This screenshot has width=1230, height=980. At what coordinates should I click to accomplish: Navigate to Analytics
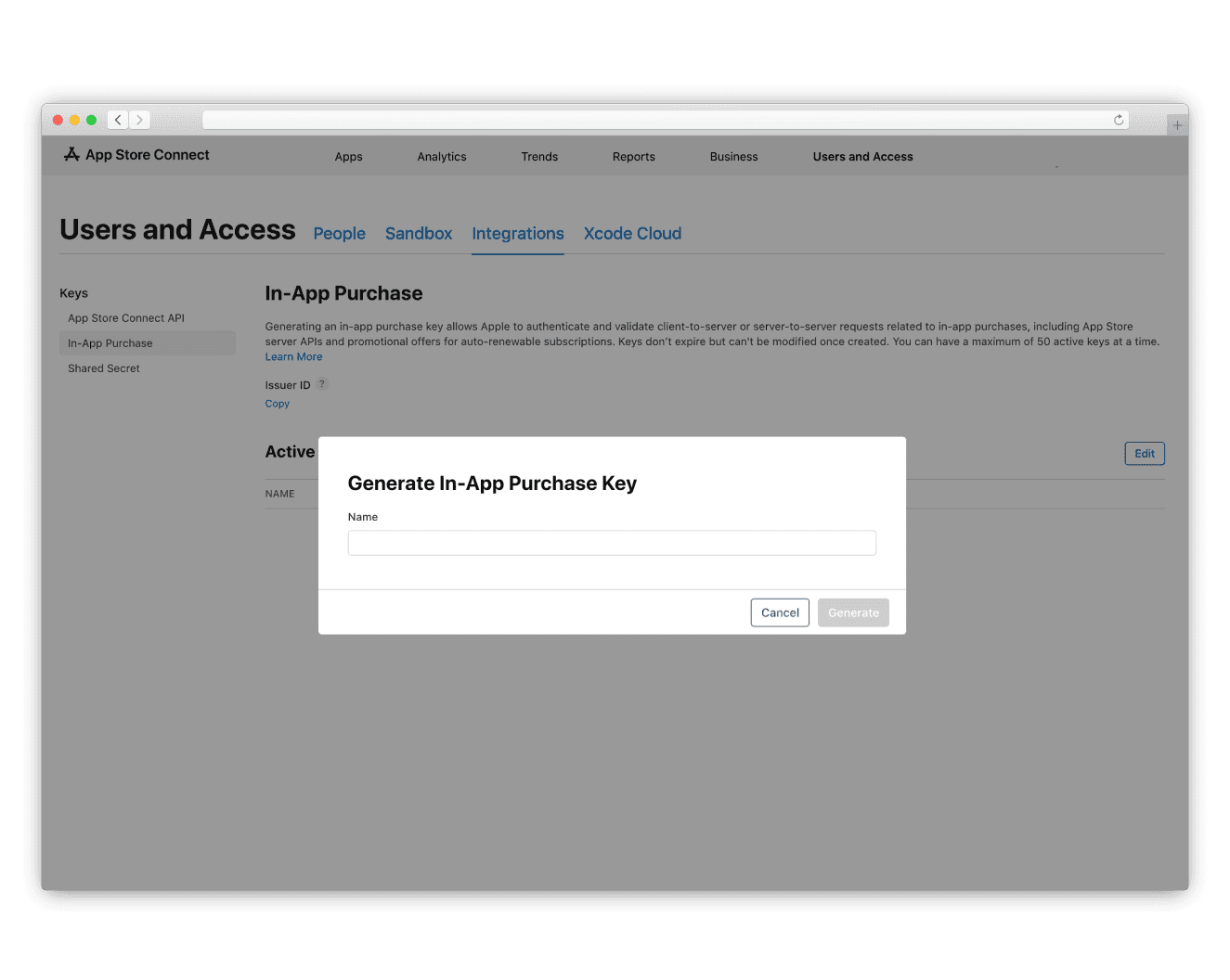[441, 156]
